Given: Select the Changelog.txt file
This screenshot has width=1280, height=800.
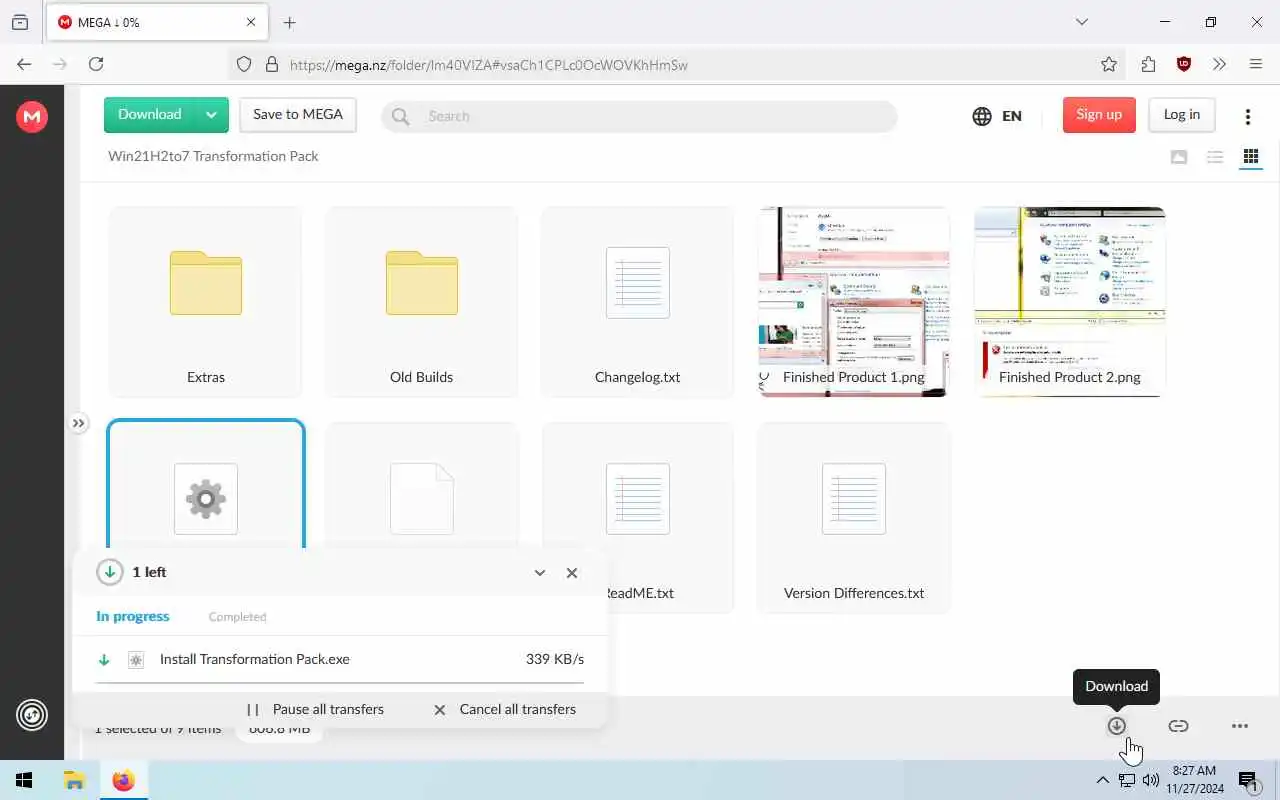Looking at the screenshot, I should 638,302.
